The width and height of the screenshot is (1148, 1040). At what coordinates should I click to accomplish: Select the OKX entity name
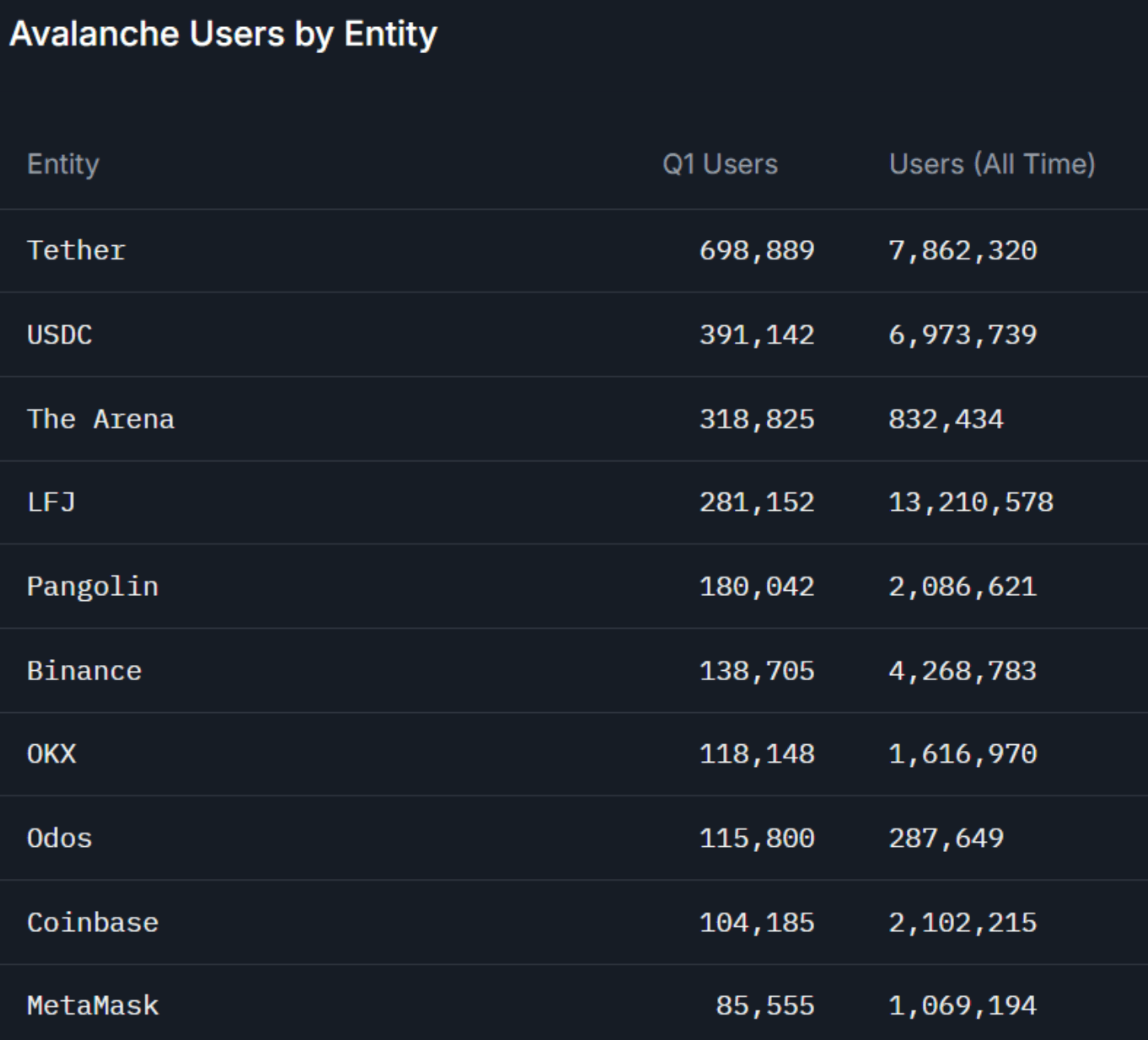coord(51,753)
